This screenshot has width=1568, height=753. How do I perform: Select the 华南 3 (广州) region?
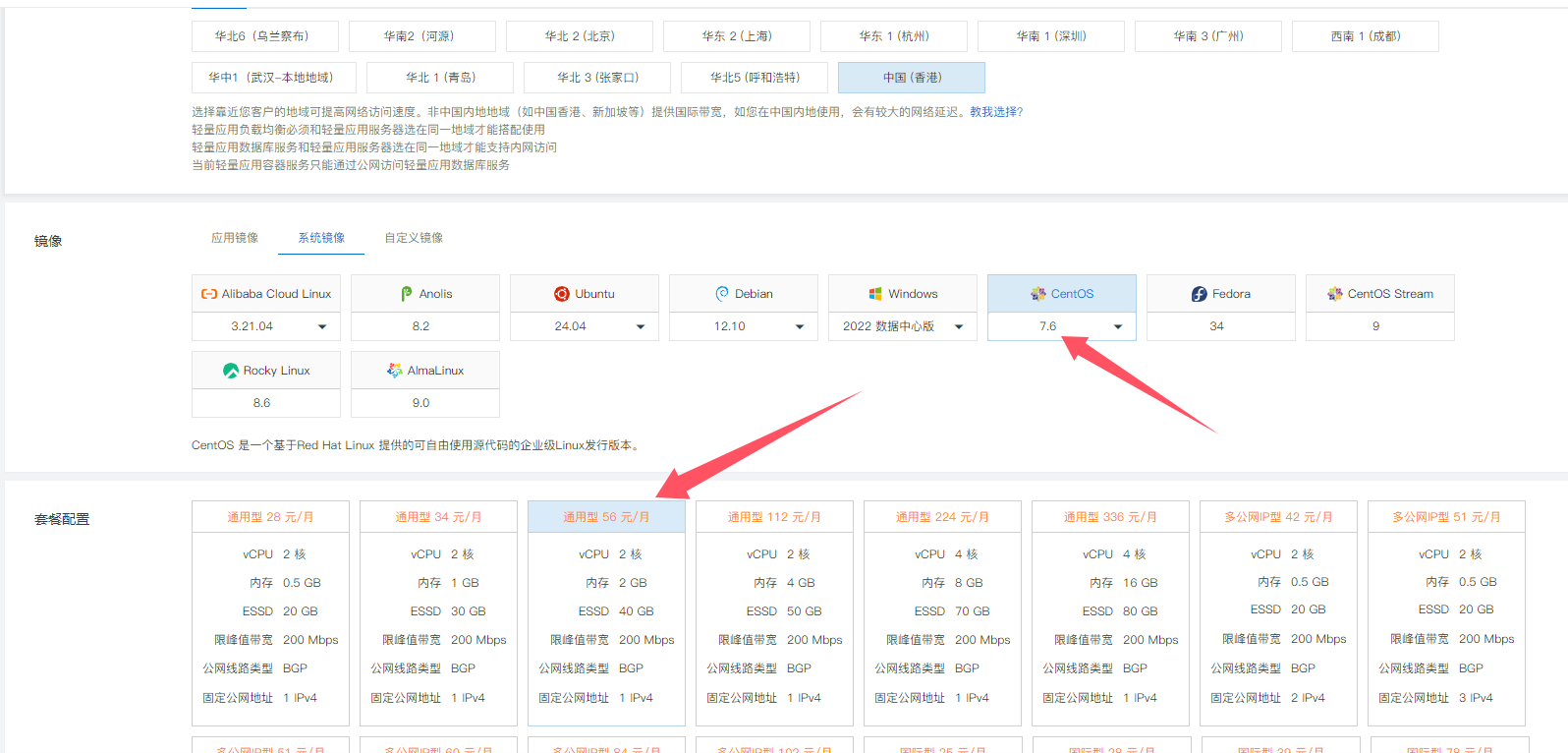click(x=1208, y=36)
